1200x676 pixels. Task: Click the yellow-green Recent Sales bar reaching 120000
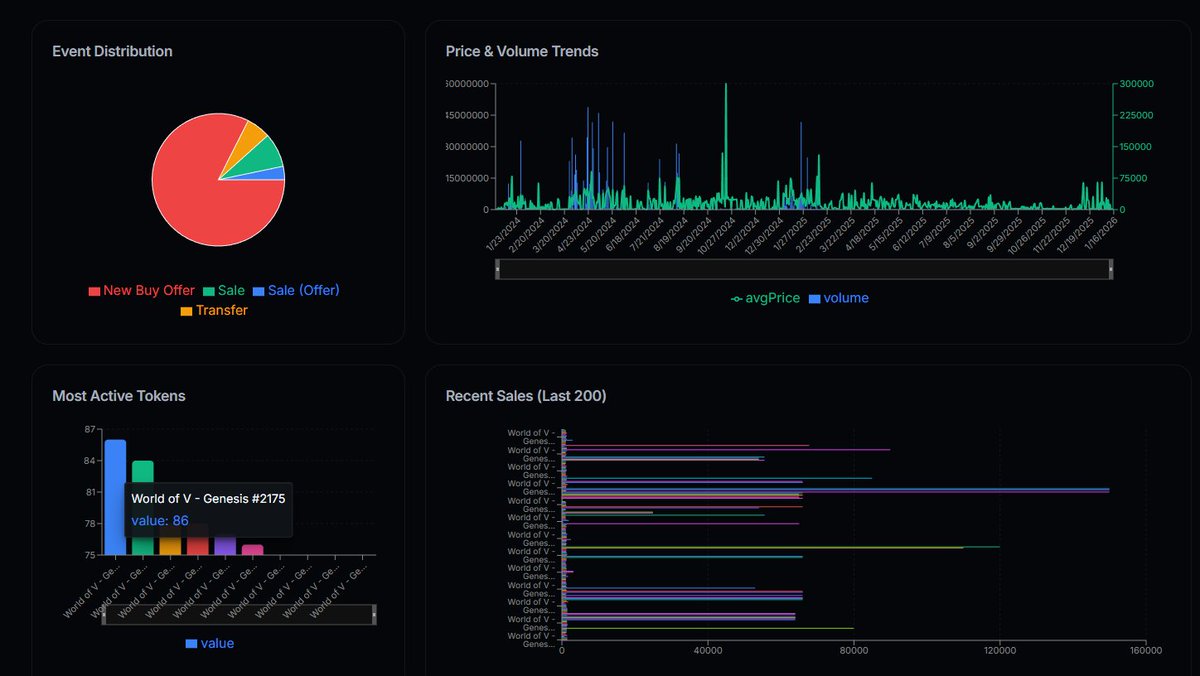coord(780,546)
